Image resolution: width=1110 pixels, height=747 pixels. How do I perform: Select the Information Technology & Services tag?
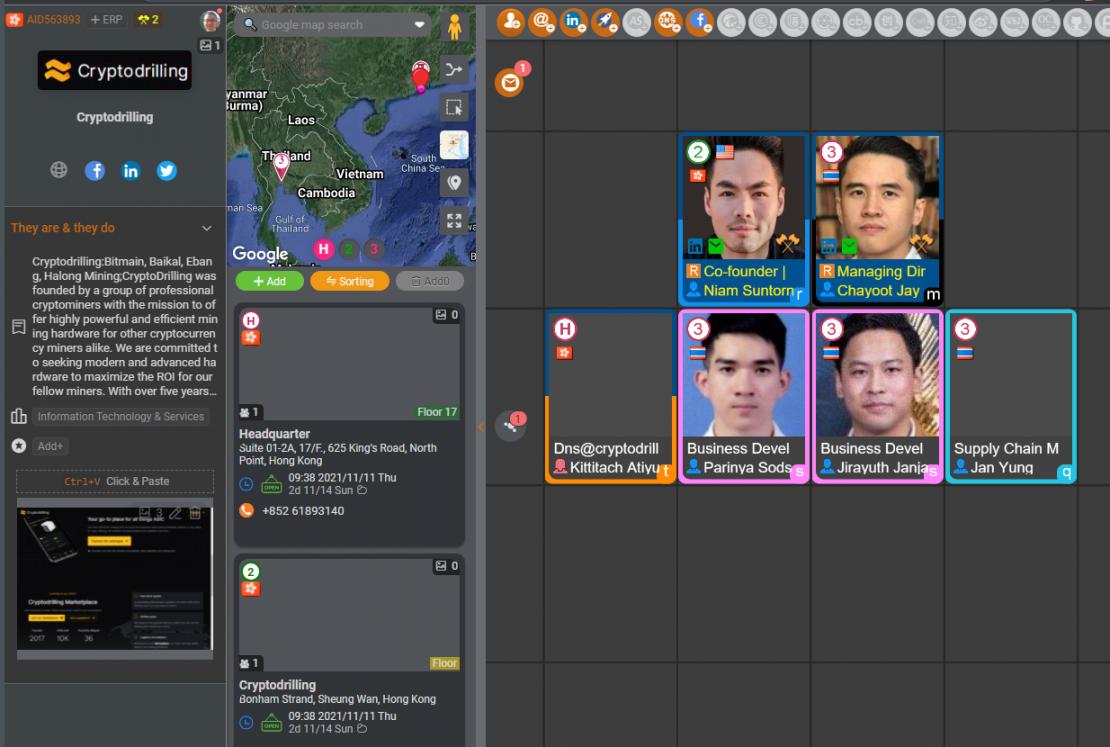(121, 417)
